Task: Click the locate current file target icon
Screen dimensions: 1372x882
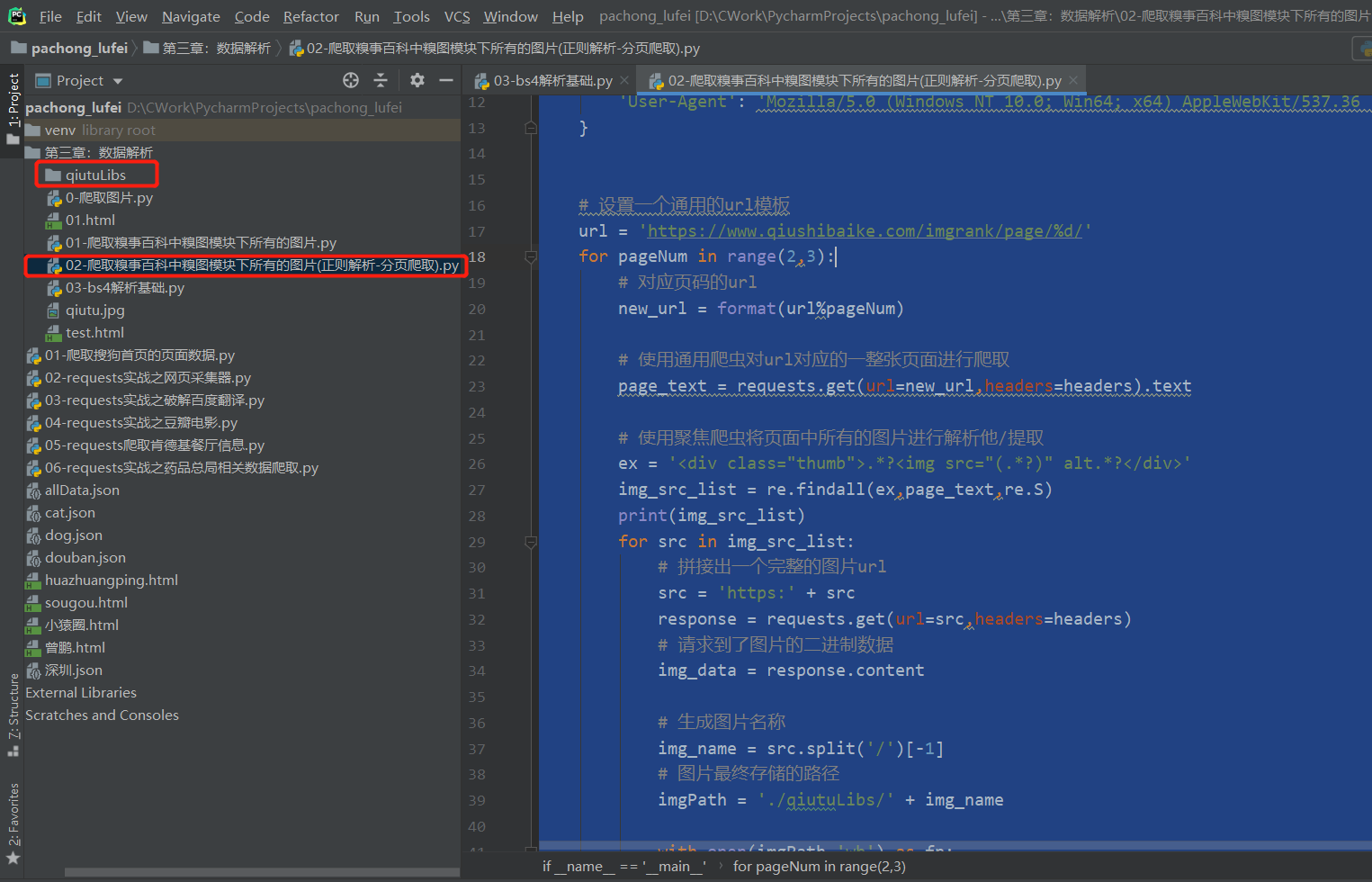Action: pyautogui.click(x=351, y=80)
